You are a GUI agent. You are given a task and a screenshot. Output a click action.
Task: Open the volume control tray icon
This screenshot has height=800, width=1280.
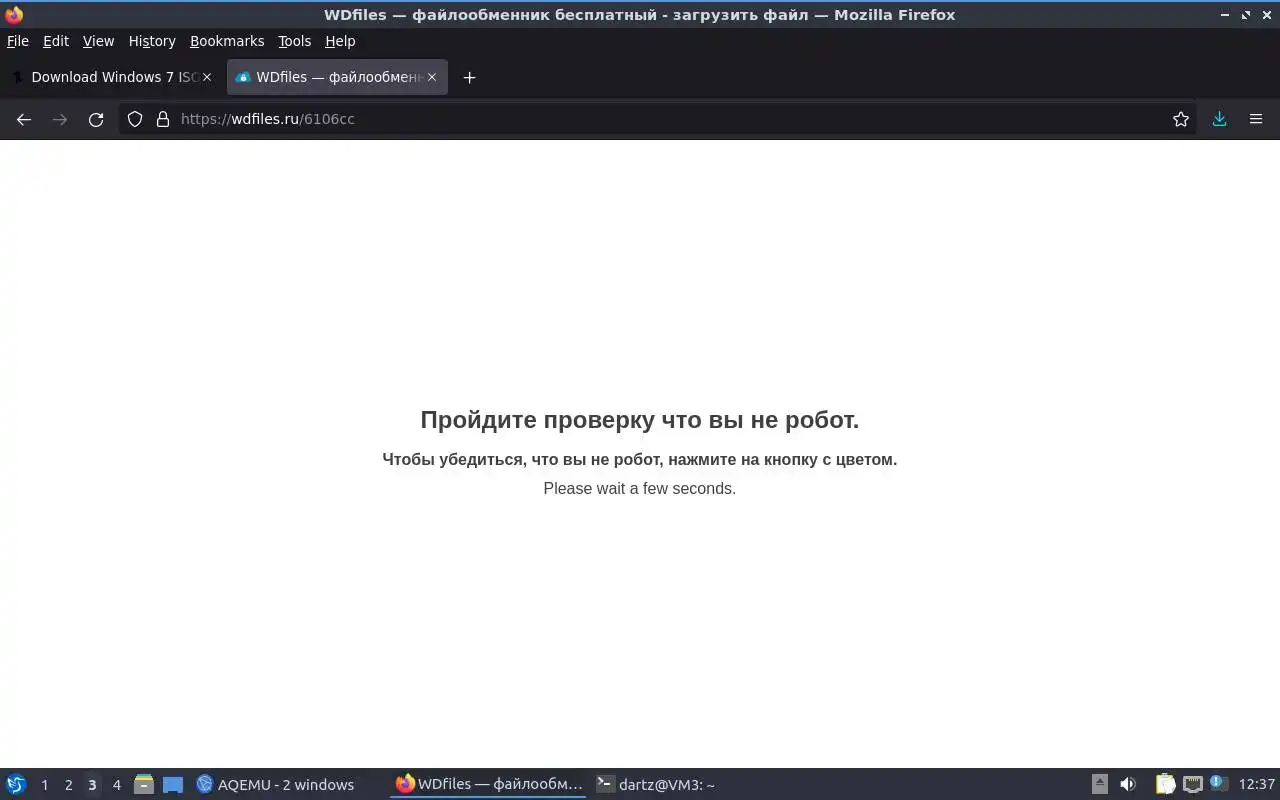coord(1128,784)
